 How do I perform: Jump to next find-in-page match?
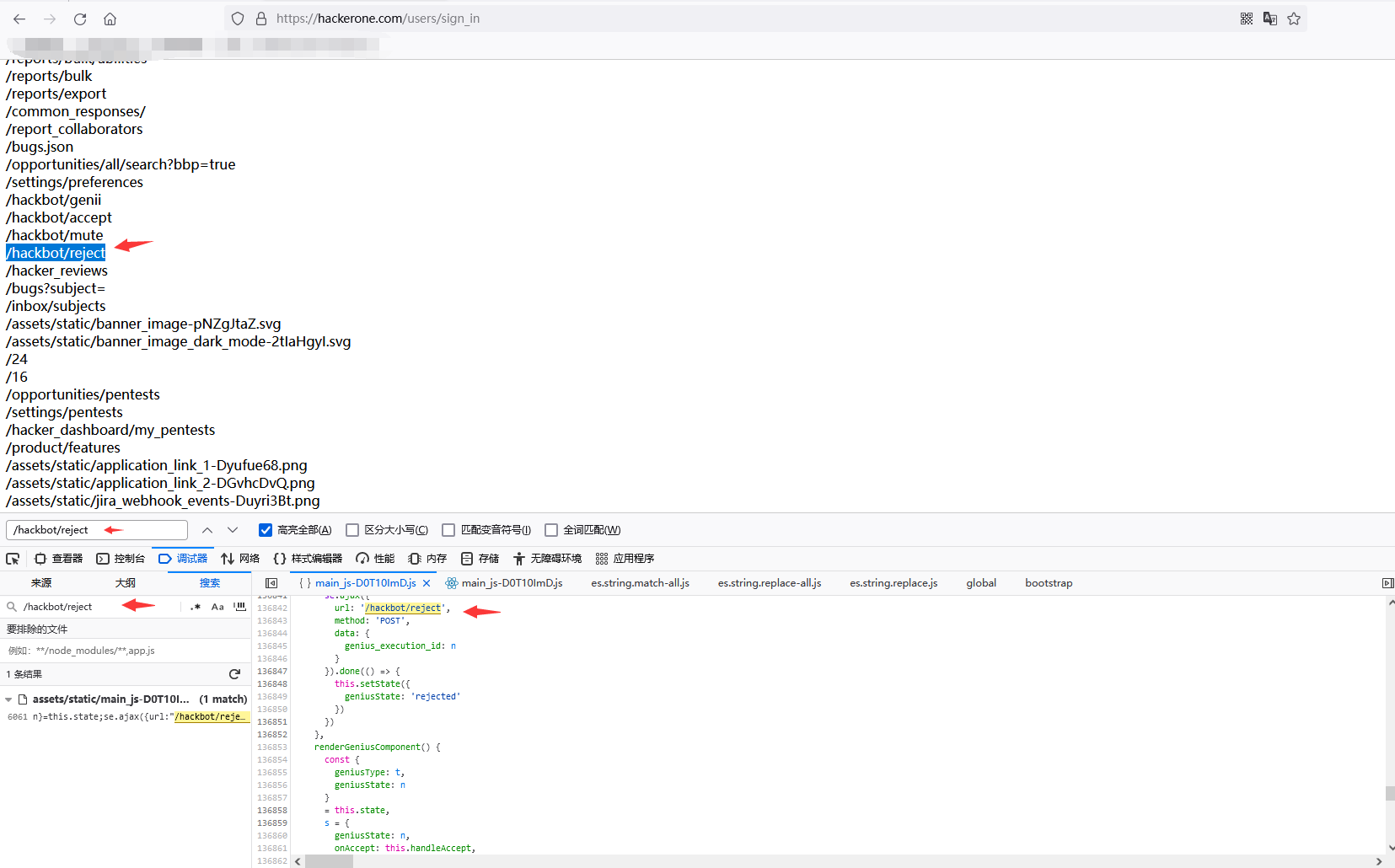pos(233,530)
